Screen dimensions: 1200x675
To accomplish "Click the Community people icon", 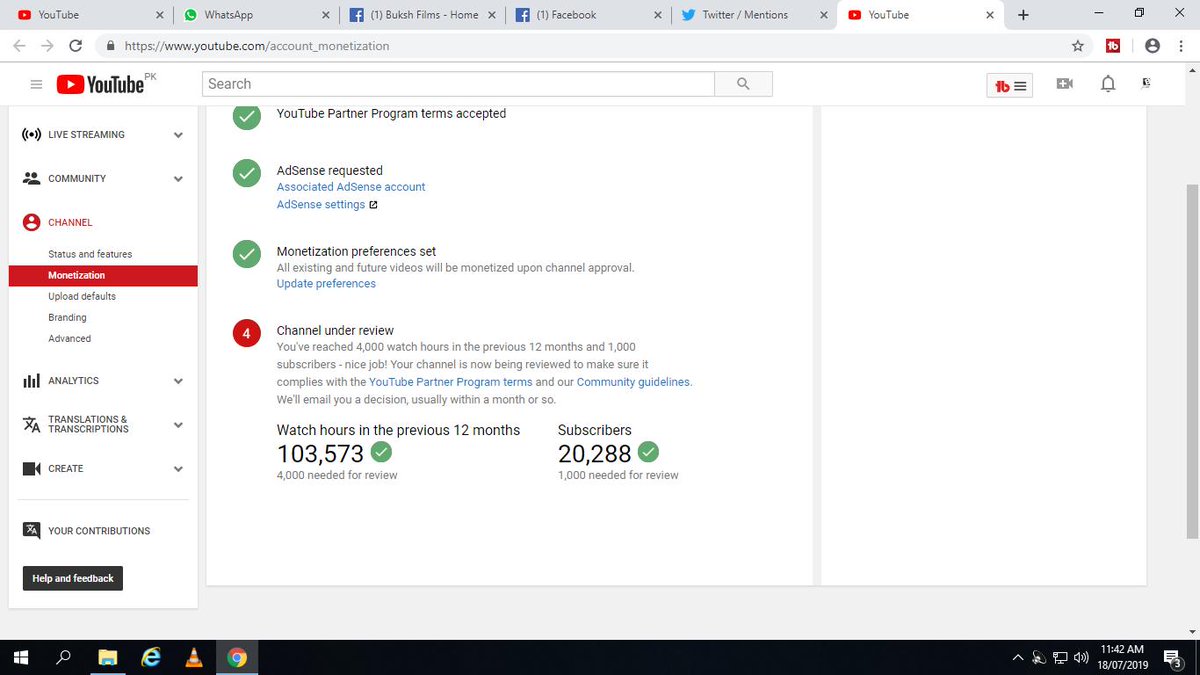I will pyautogui.click(x=31, y=178).
